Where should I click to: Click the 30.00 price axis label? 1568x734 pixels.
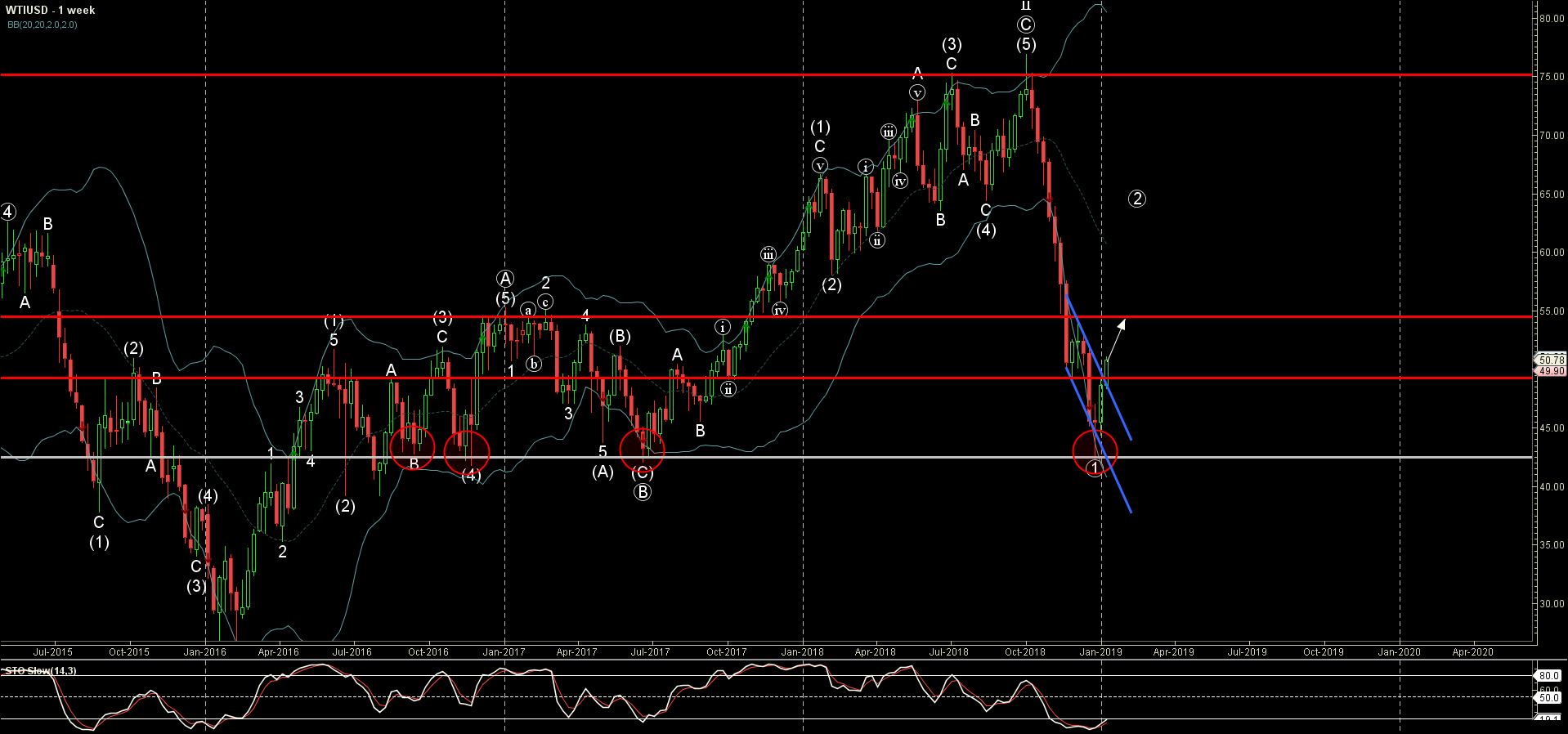point(1551,604)
